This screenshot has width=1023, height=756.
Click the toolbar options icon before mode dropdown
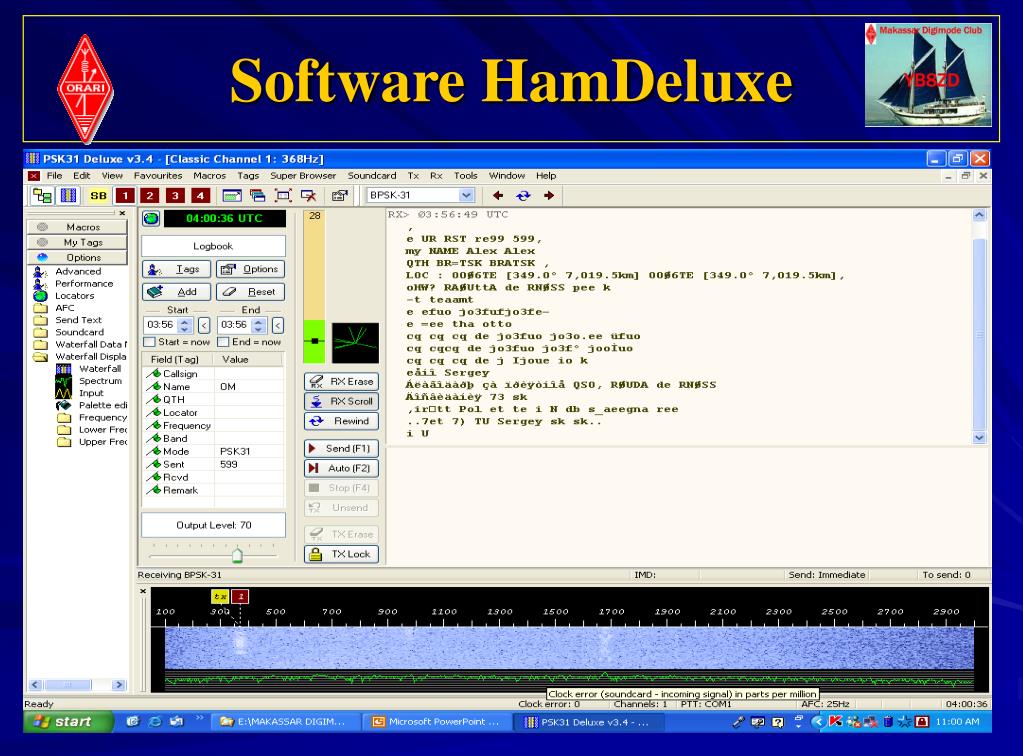[339, 195]
